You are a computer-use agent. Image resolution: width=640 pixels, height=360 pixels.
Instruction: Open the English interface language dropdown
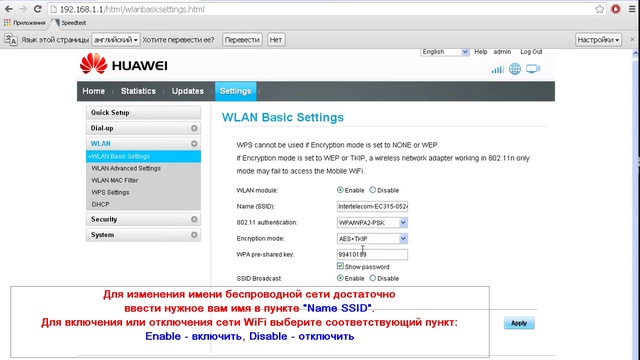pyautogui.click(x=444, y=52)
